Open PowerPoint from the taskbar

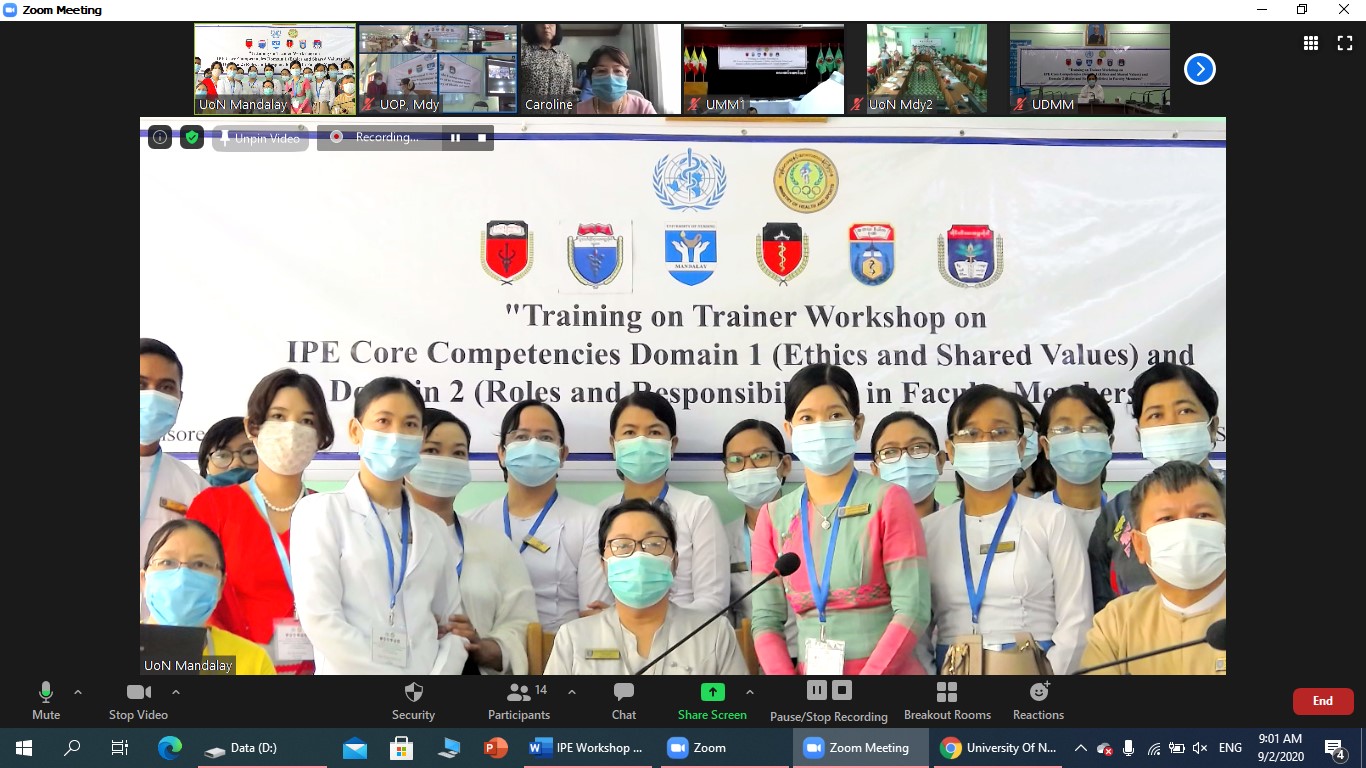[x=496, y=748]
